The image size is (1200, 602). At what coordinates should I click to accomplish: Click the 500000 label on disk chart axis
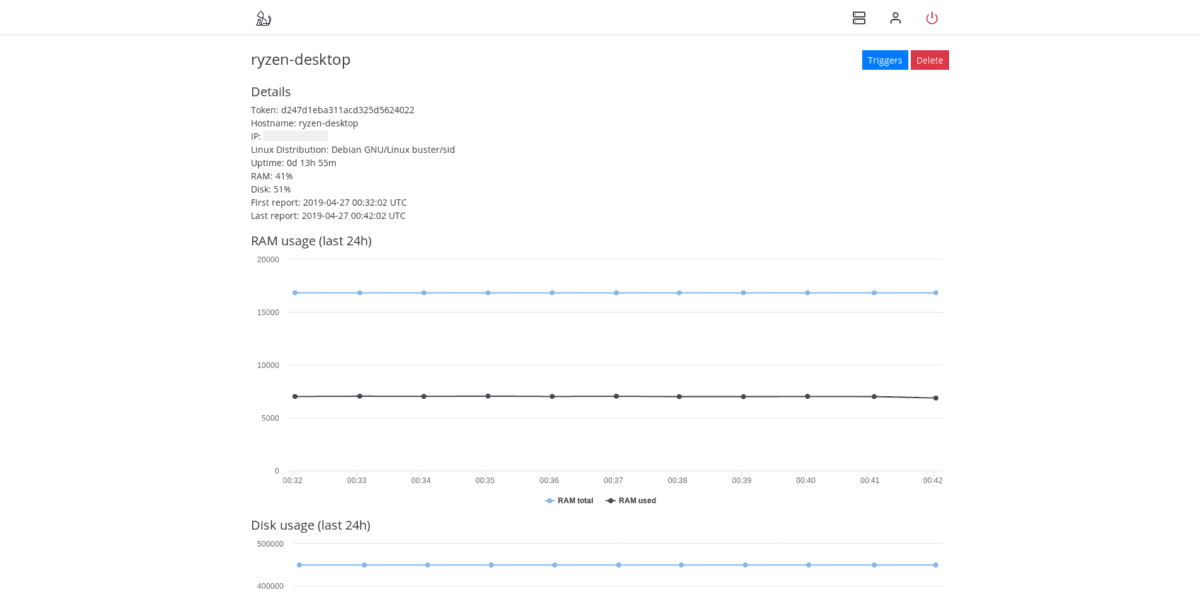tap(270, 544)
